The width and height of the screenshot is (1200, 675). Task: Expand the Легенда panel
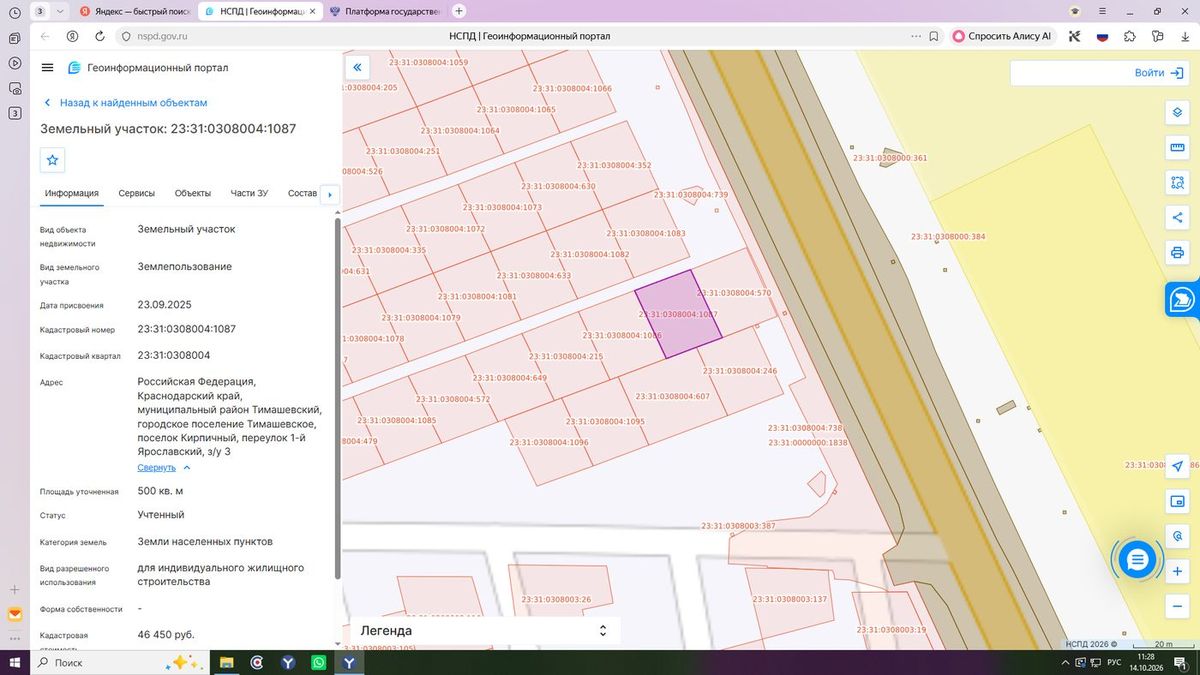coord(485,631)
